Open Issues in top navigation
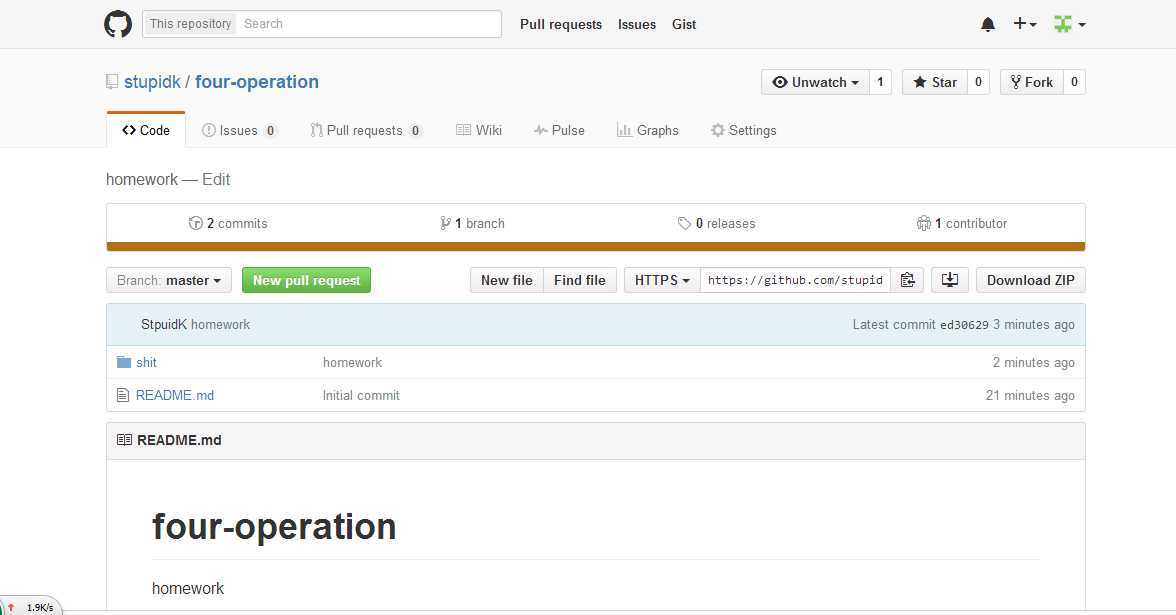The image size is (1176, 615). (x=637, y=24)
